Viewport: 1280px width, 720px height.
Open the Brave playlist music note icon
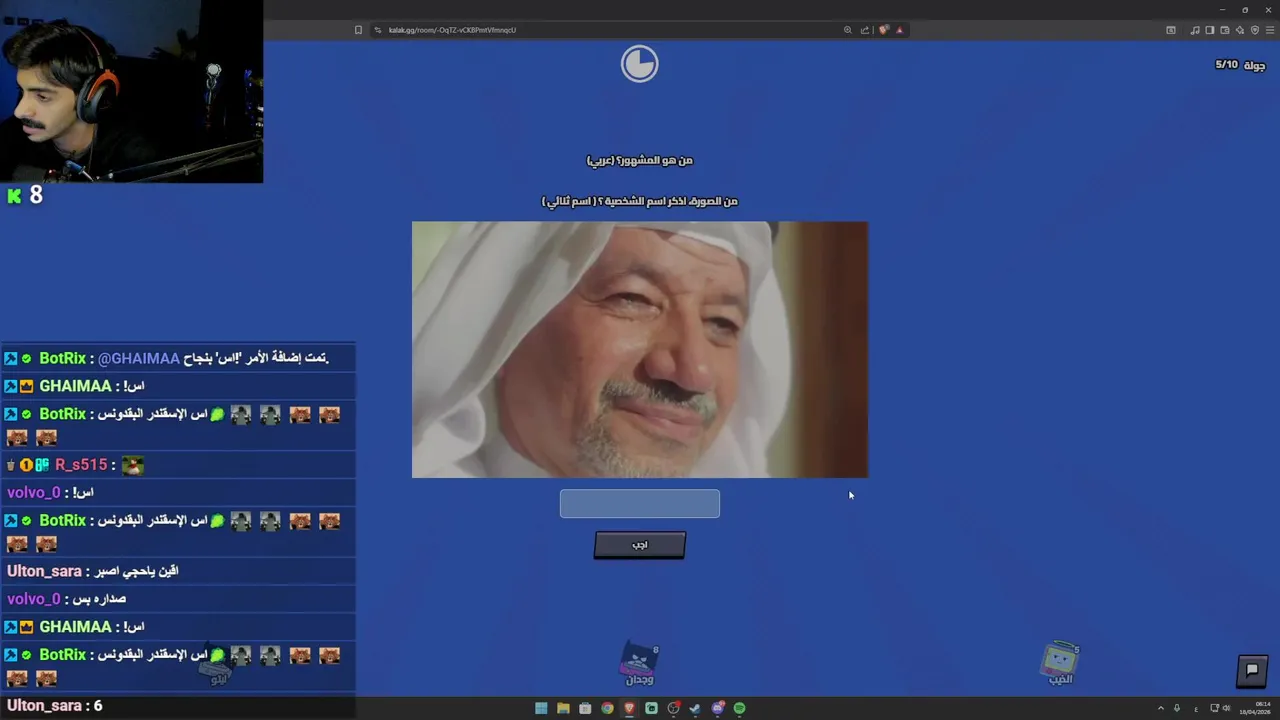(x=1195, y=30)
